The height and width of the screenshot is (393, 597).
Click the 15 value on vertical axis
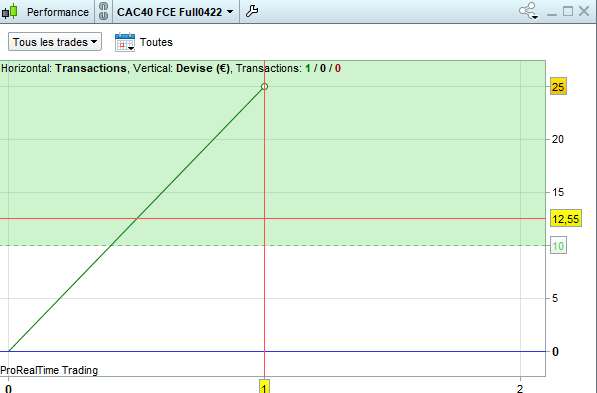pos(558,192)
